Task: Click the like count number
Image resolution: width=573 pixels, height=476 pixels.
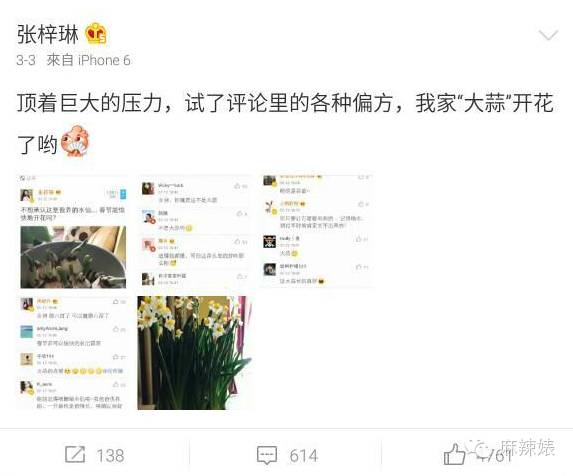Action: (495, 456)
